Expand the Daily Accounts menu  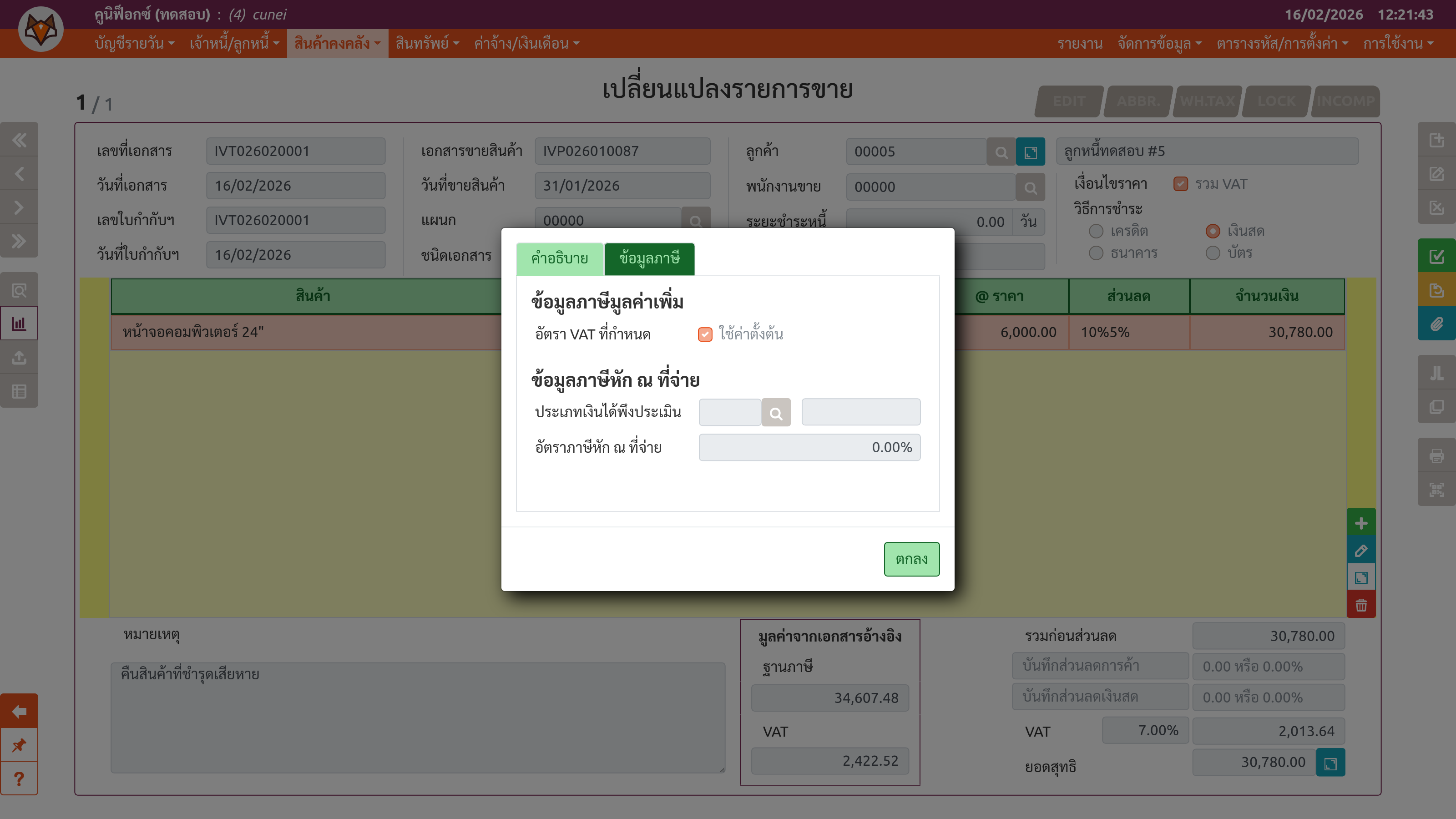coord(135,44)
